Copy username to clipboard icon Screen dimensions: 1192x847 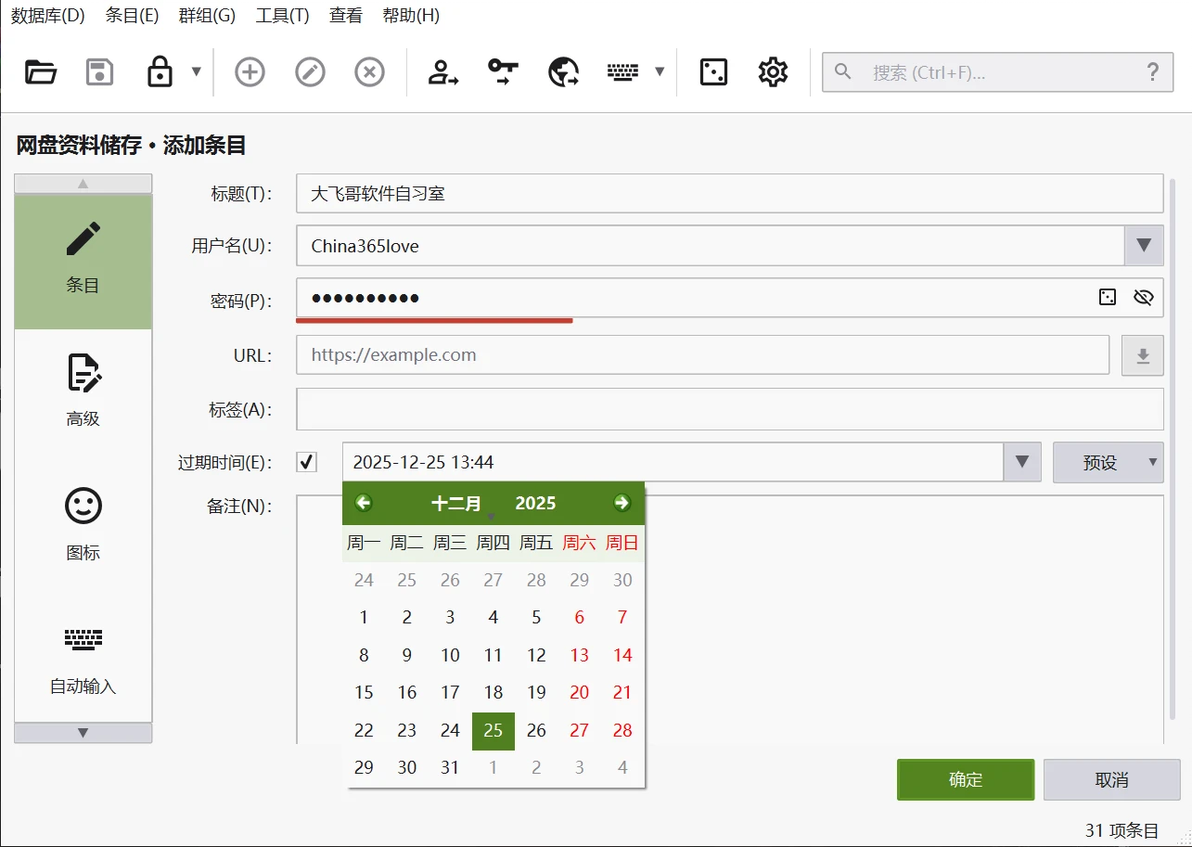coord(442,72)
